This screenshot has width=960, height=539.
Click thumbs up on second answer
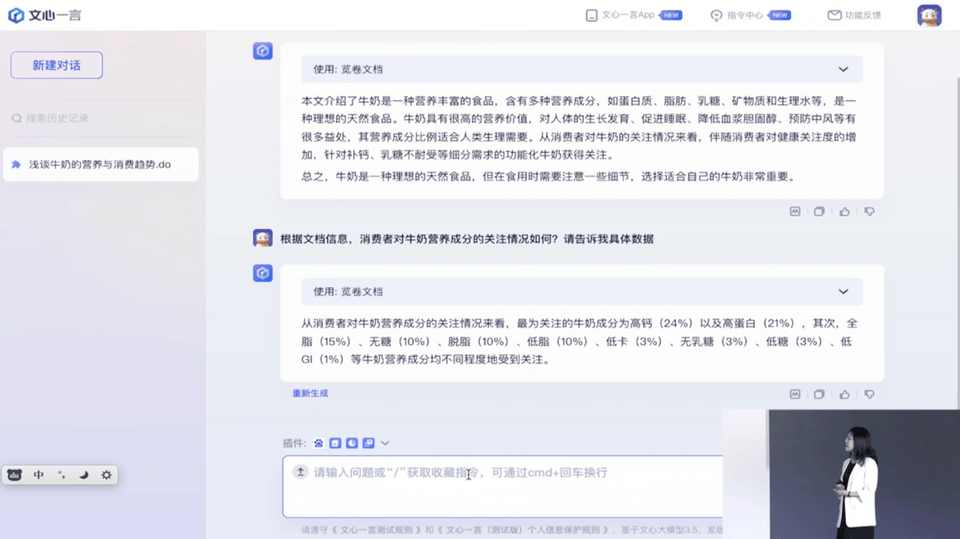(x=844, y=394)
